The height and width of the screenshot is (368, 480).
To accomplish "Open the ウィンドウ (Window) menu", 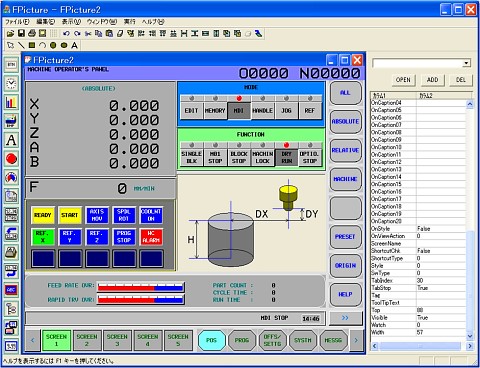I will 102,22.
